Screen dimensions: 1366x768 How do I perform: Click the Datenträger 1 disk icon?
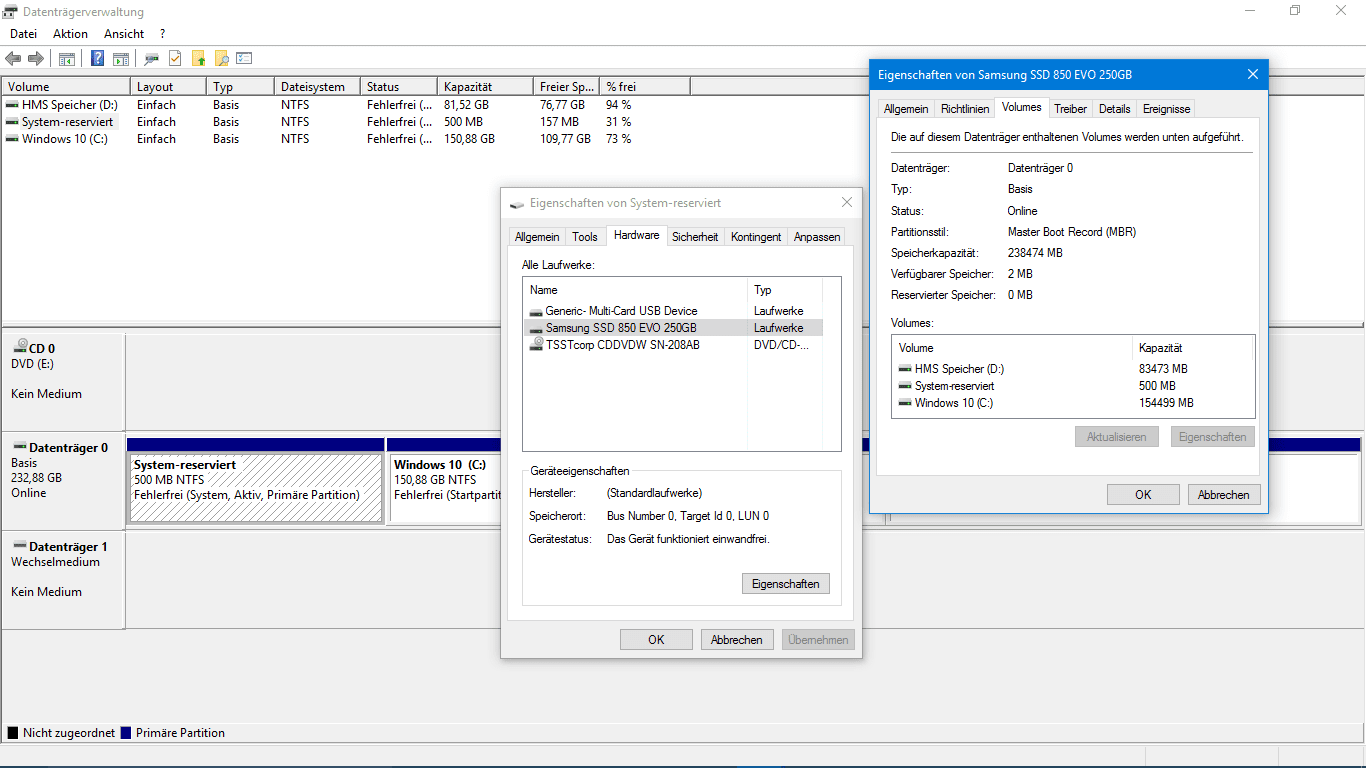(19, 546)
